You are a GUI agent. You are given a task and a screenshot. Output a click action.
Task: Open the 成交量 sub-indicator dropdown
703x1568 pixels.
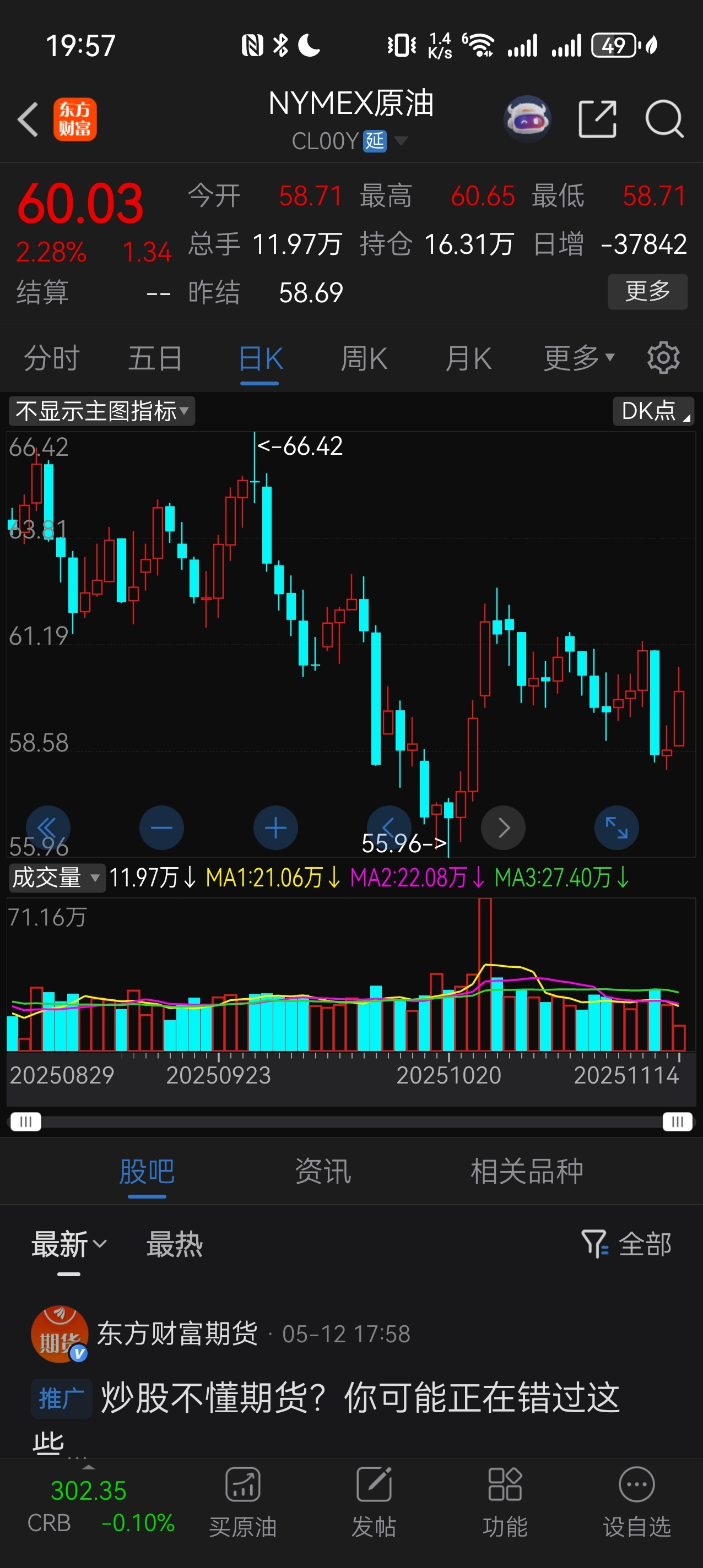57,878
